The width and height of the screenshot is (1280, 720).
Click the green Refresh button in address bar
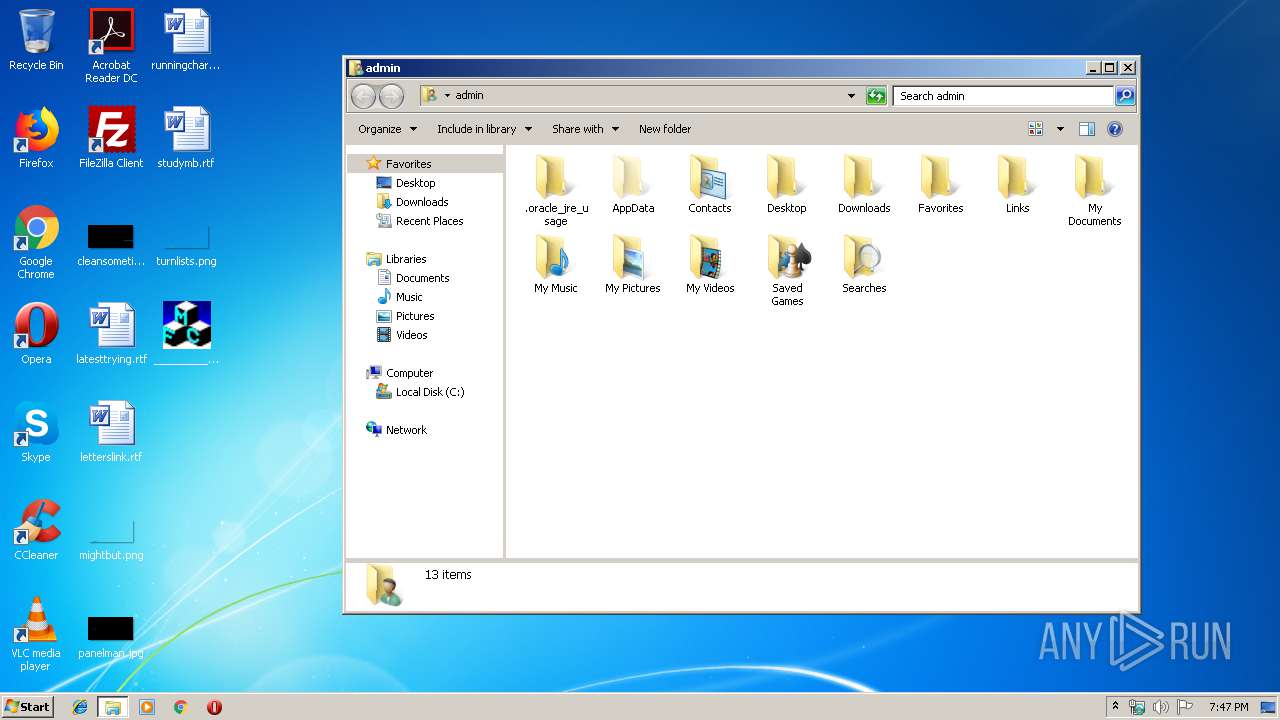point(876,96)
